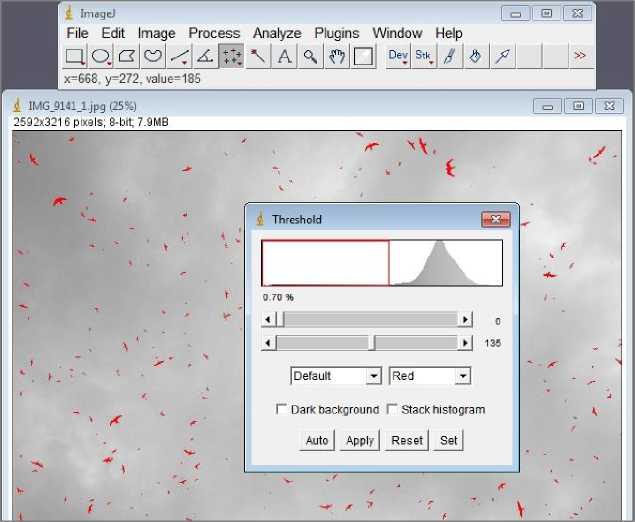635x522 pixels.
Task: Minimize the ImageJ main window
Action: [x=516, y=13]
